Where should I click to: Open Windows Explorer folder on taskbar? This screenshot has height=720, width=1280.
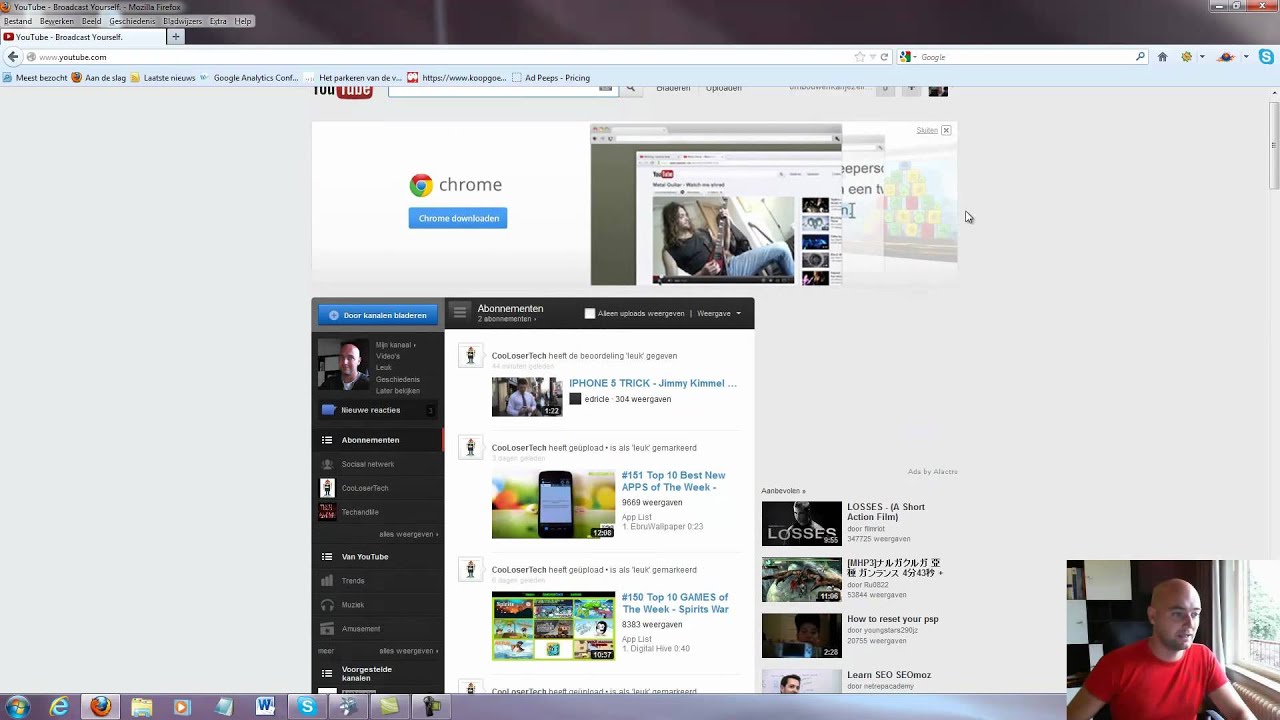click(x=141, y=707)
